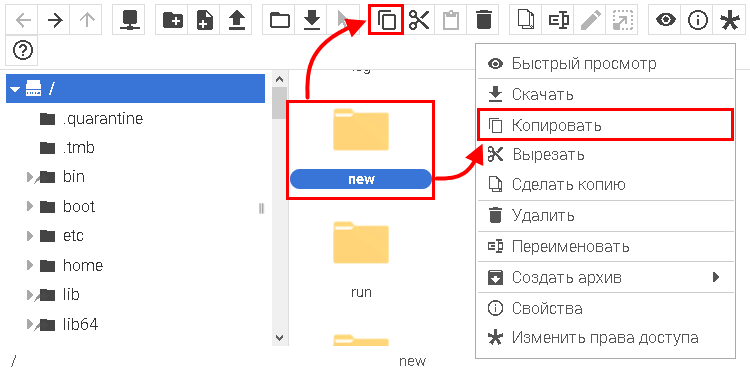This screenshot has width=750, height=373.
Task: Click the Paste clipboard toolbar icon
Action: pyautogui.click(x=451, y=20)
